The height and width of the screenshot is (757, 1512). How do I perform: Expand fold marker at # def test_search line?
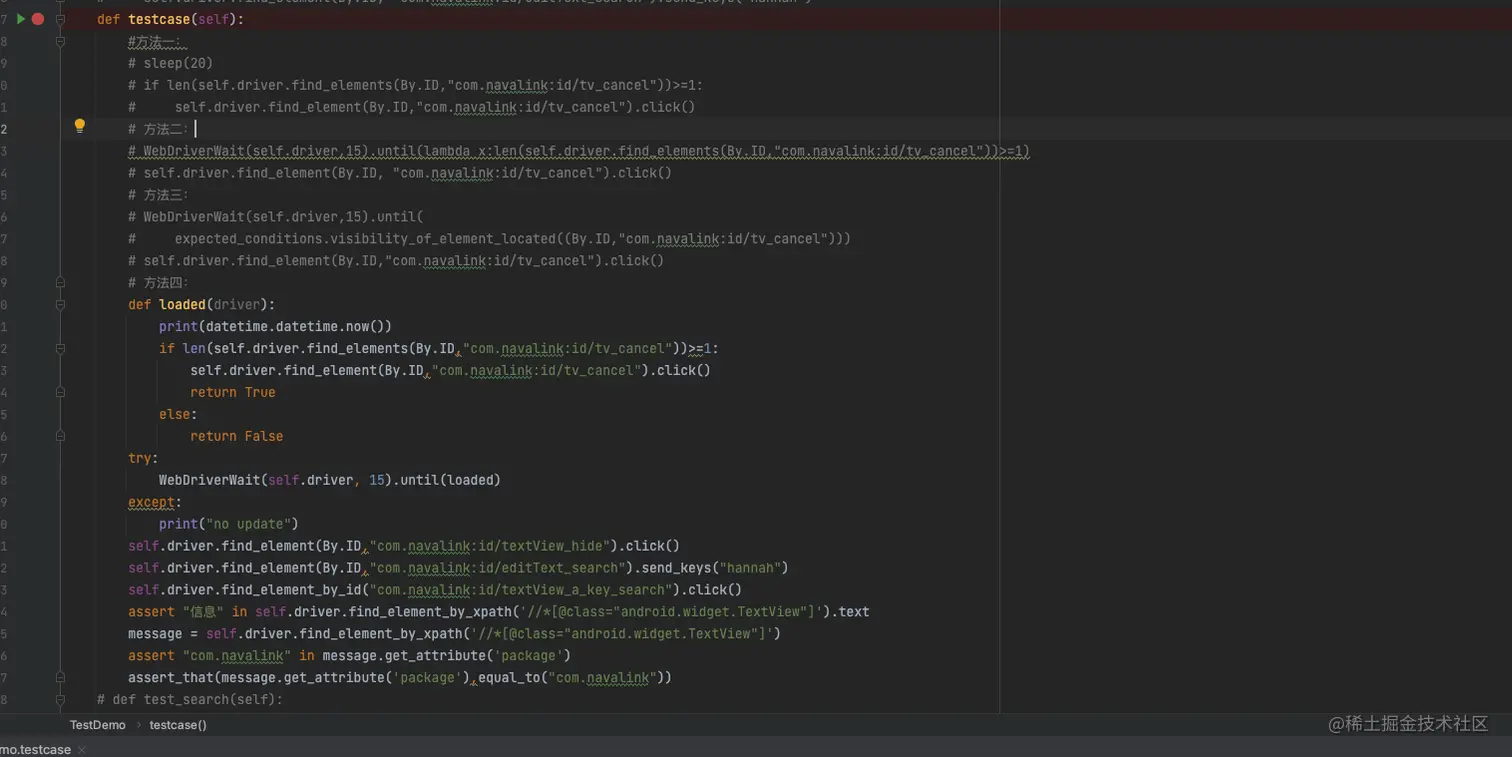point(60,699)
